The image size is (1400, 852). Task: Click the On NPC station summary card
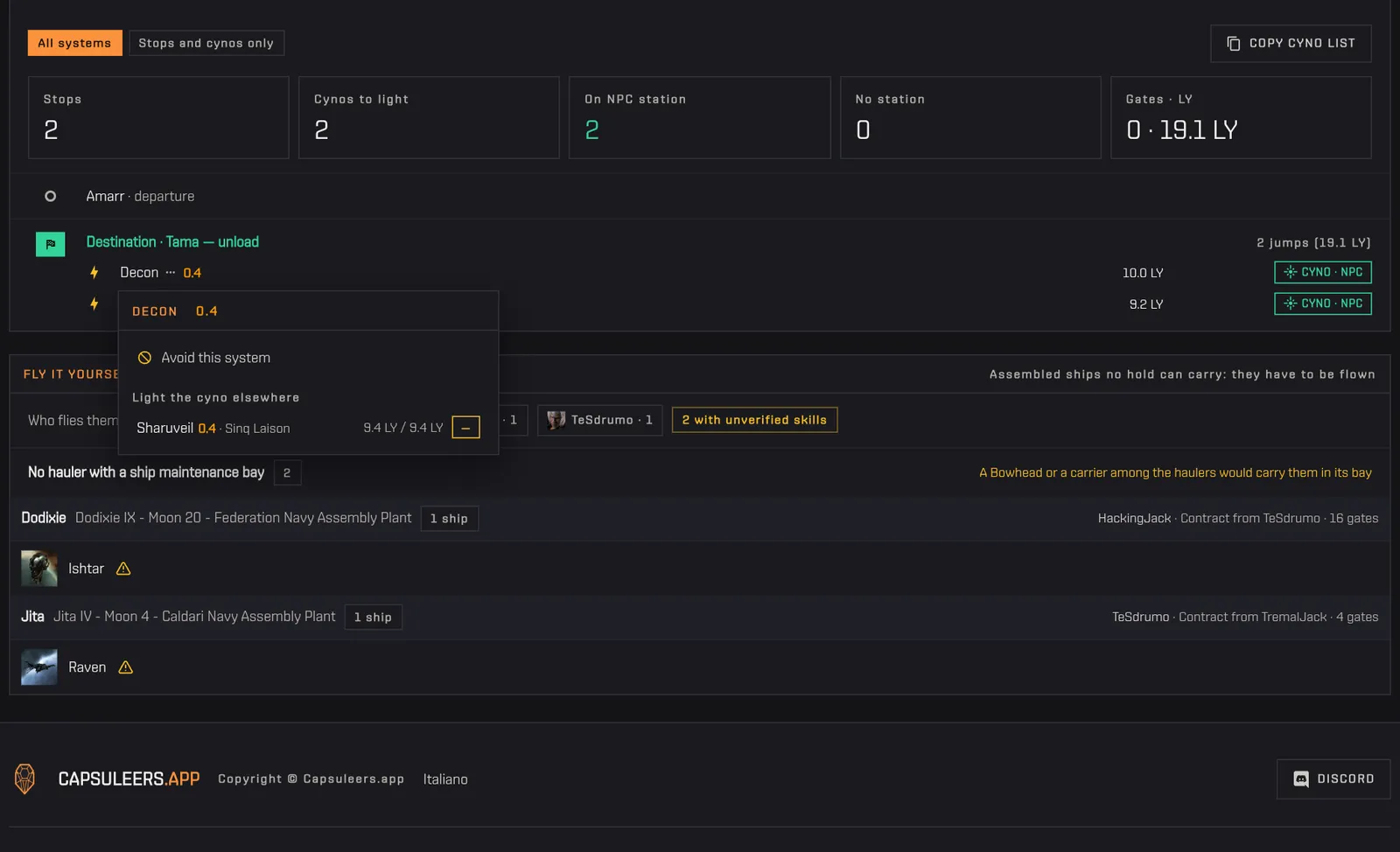tap(699, 117)
